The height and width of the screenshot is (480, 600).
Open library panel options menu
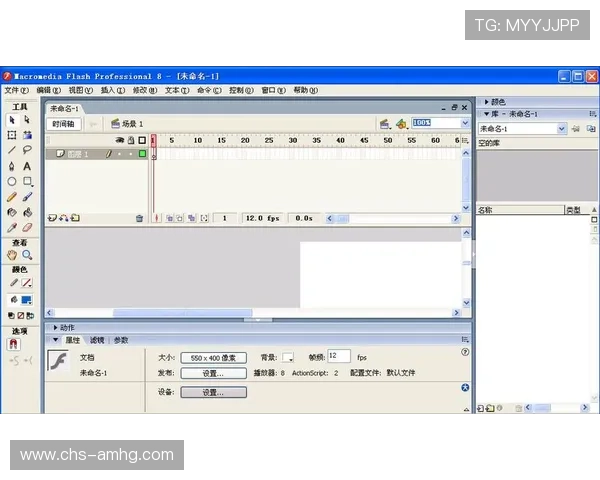click(x=593, y=114)
